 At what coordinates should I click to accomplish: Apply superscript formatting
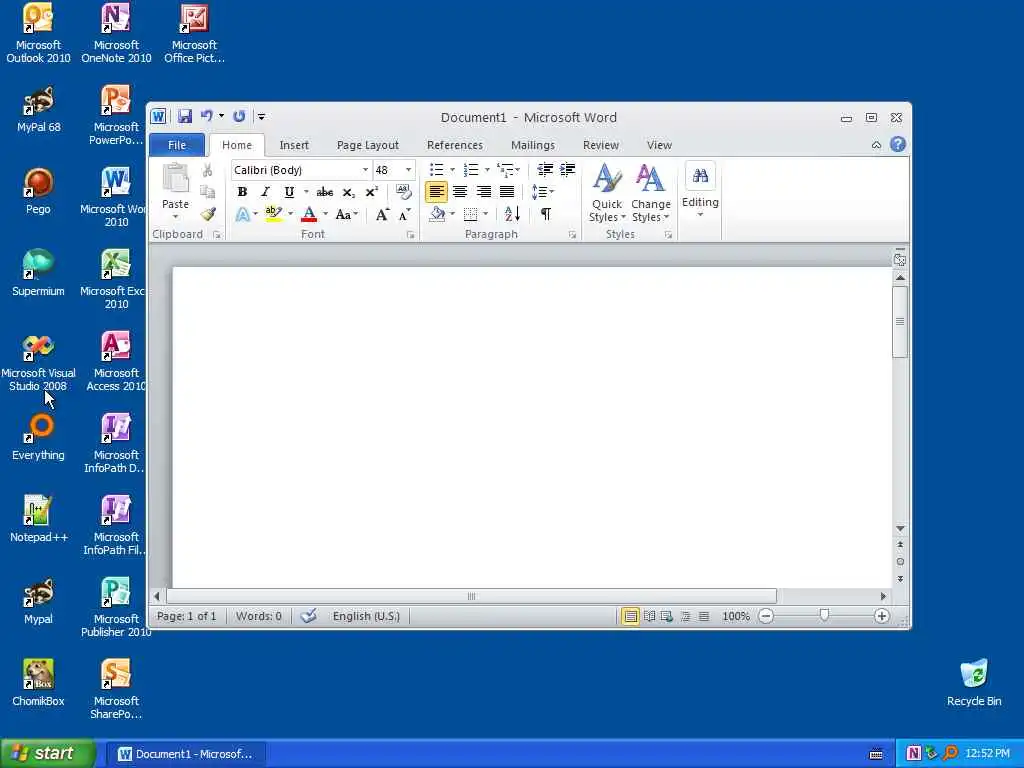pos(372,192)
